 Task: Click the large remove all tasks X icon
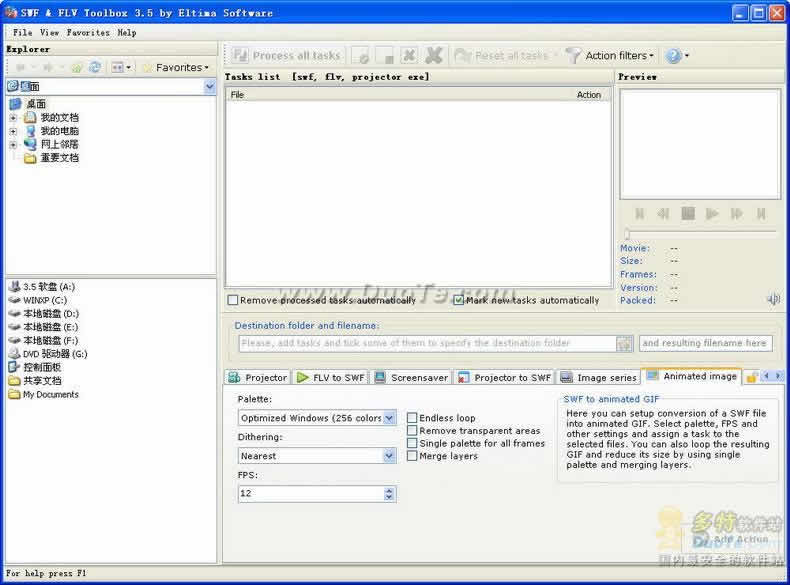[433, 55]
